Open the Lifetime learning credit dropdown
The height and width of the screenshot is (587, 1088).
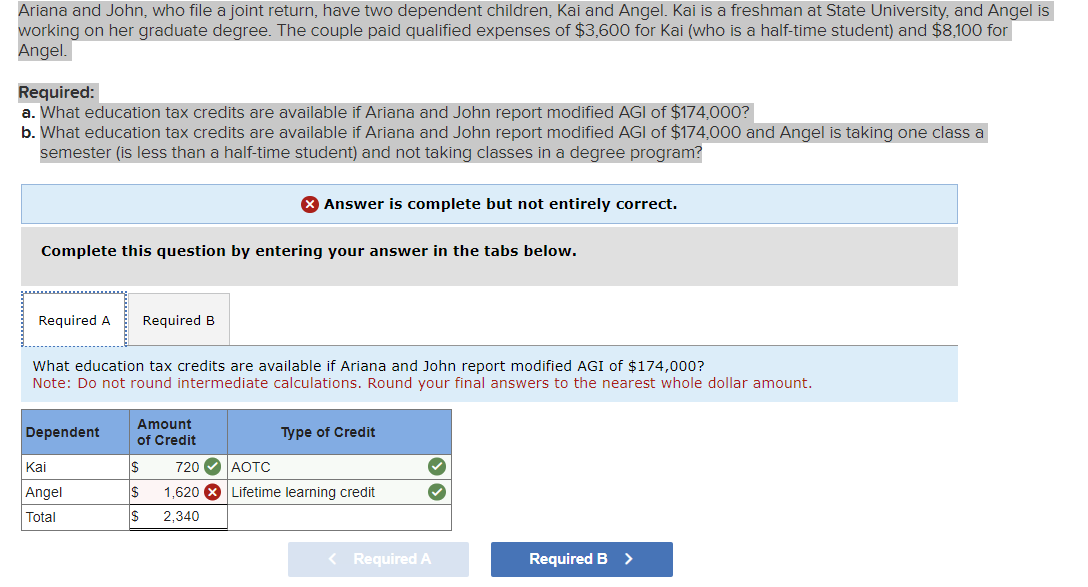[x=320, y=492]
